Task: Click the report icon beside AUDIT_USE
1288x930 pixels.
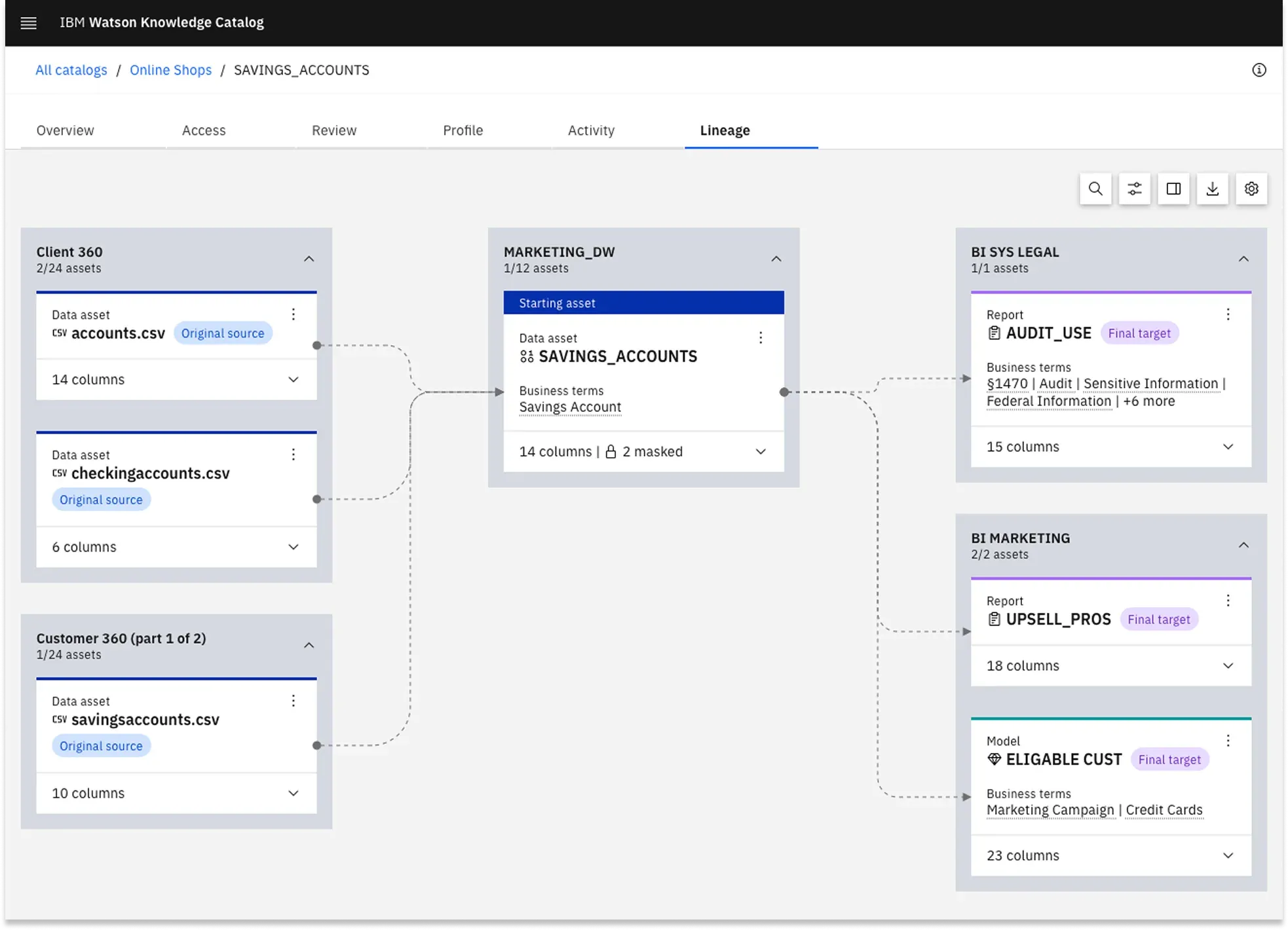Action: (x=994, y=333)
